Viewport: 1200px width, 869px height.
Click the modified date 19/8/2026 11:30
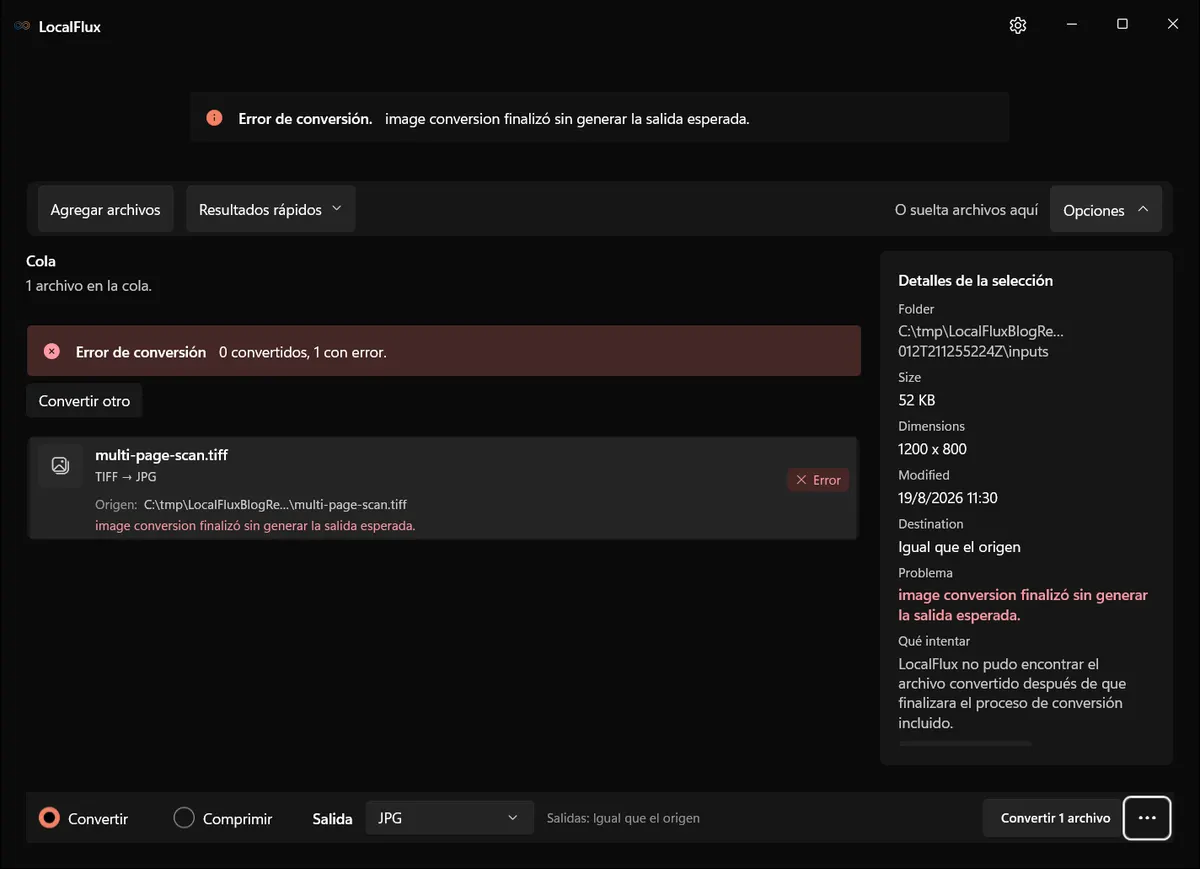pos(948,498)
